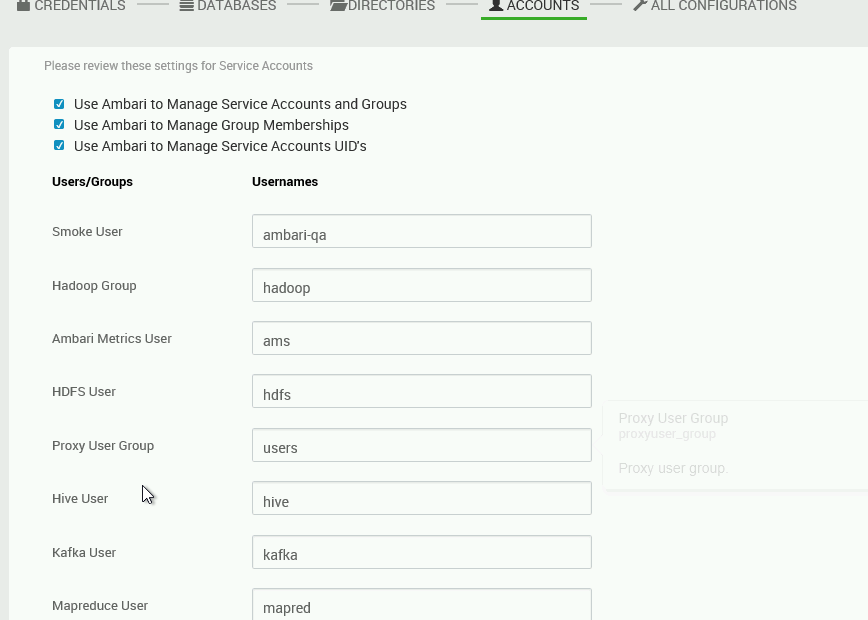Image resolution: width=868 pixels, height=620 pixels.
Task: Toggle Use Ambari to Manage Service Accounts UID's
Action: click(x=59, y=146)
